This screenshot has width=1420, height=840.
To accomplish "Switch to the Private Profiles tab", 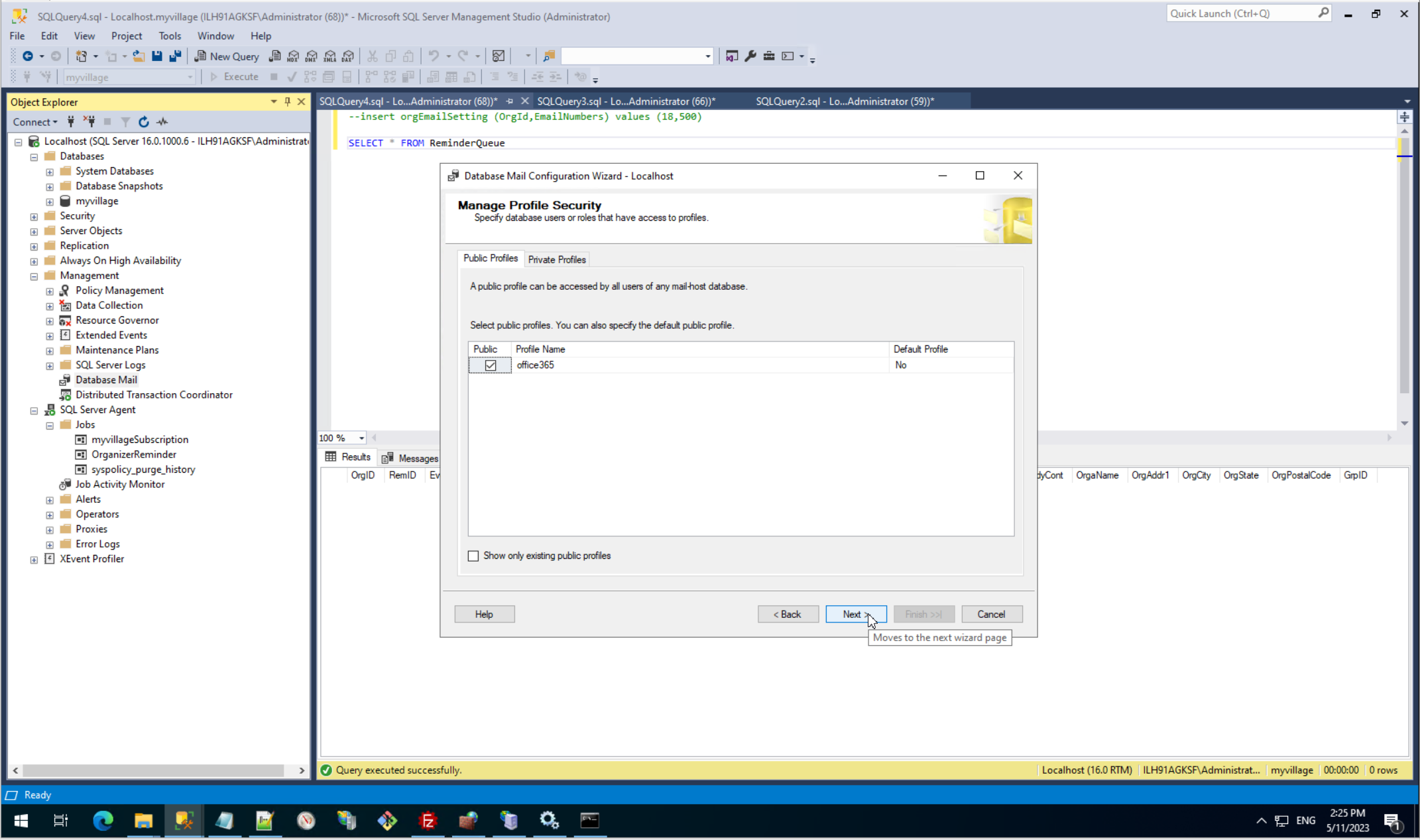I will tap(556, 260).
